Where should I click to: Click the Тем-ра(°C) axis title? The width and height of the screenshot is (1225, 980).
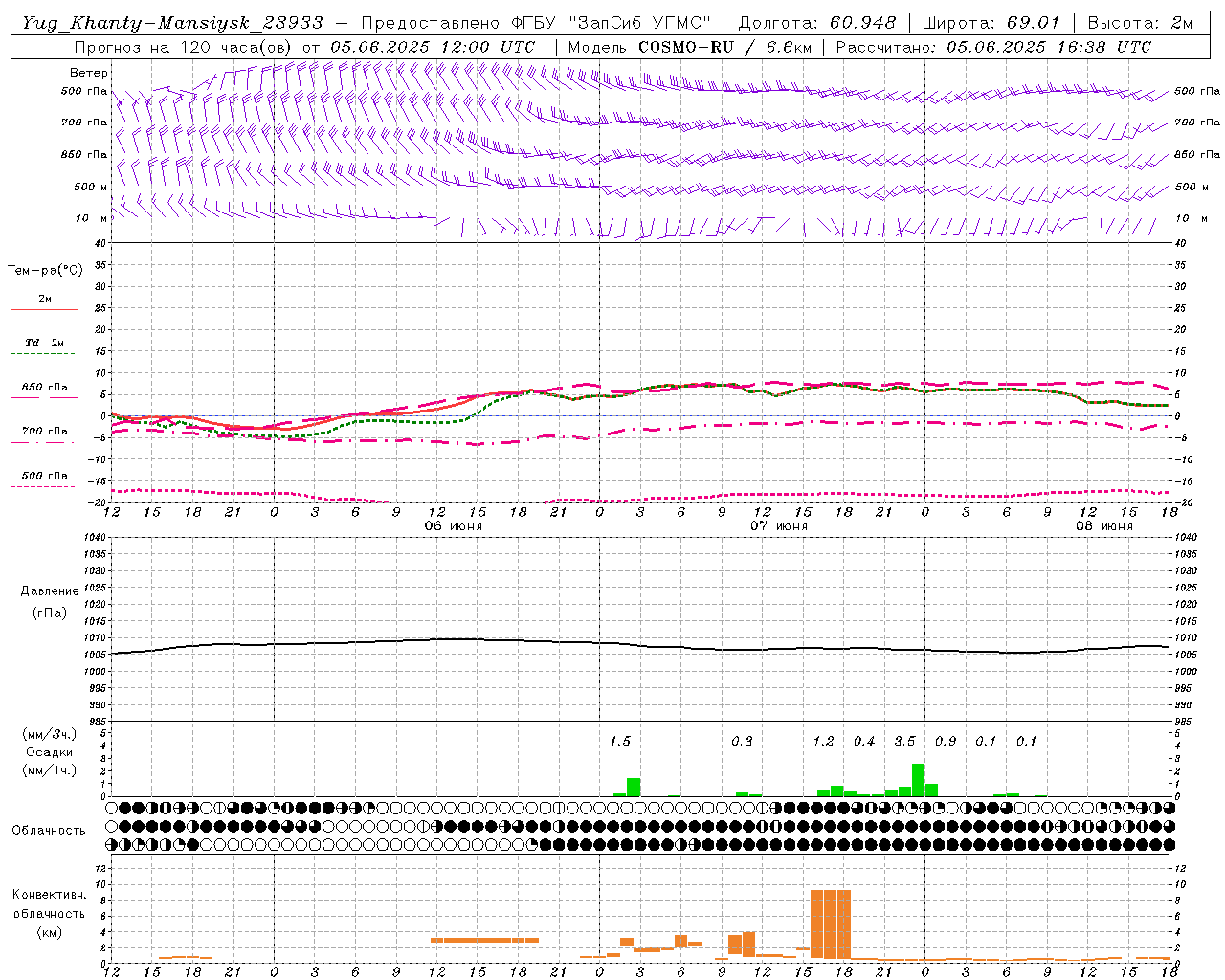45,271
